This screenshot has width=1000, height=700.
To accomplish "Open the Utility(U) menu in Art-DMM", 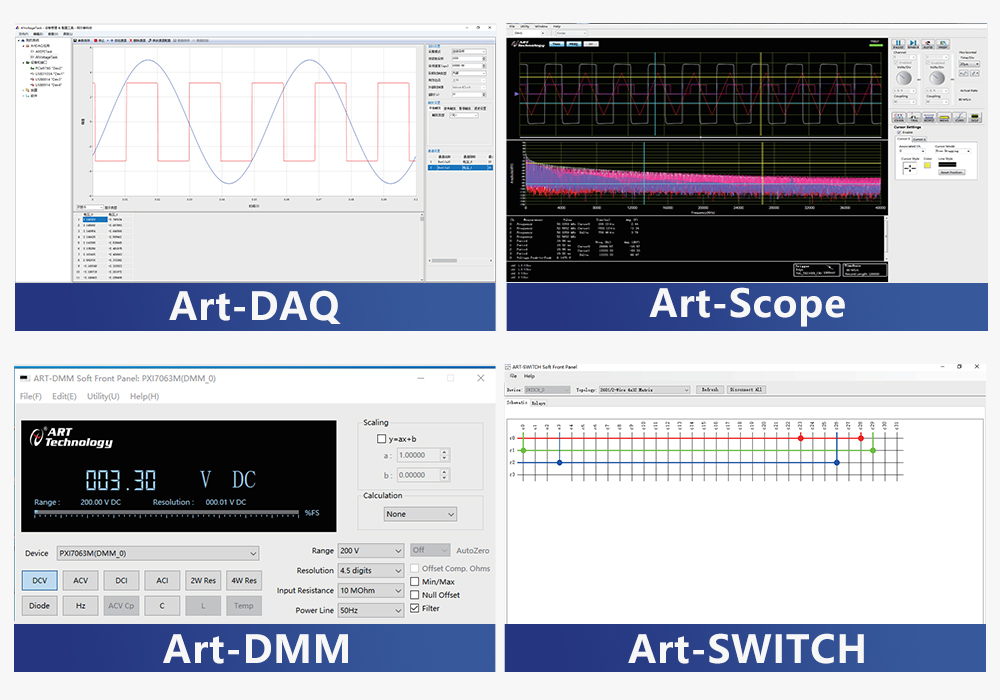I will (x=102, y=397).
